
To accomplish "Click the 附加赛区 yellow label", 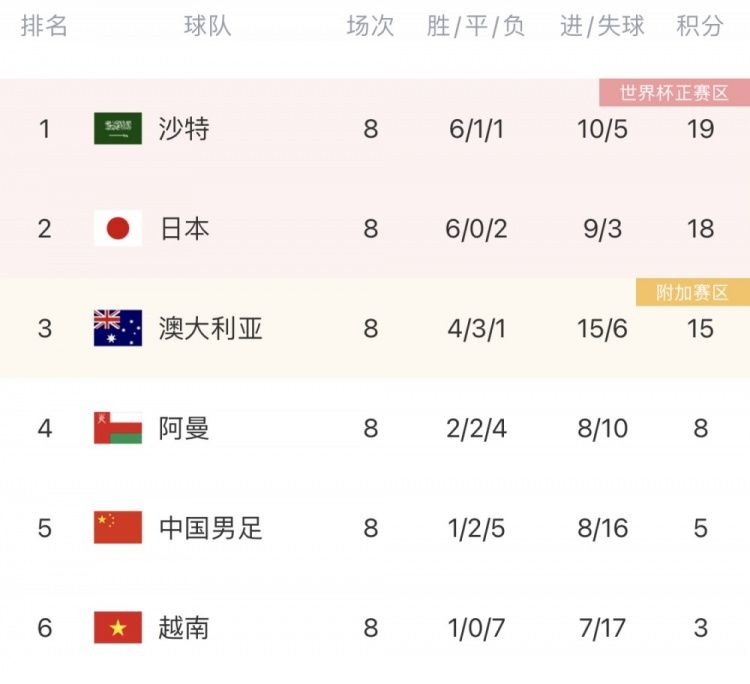I will [x=692, y=293].
